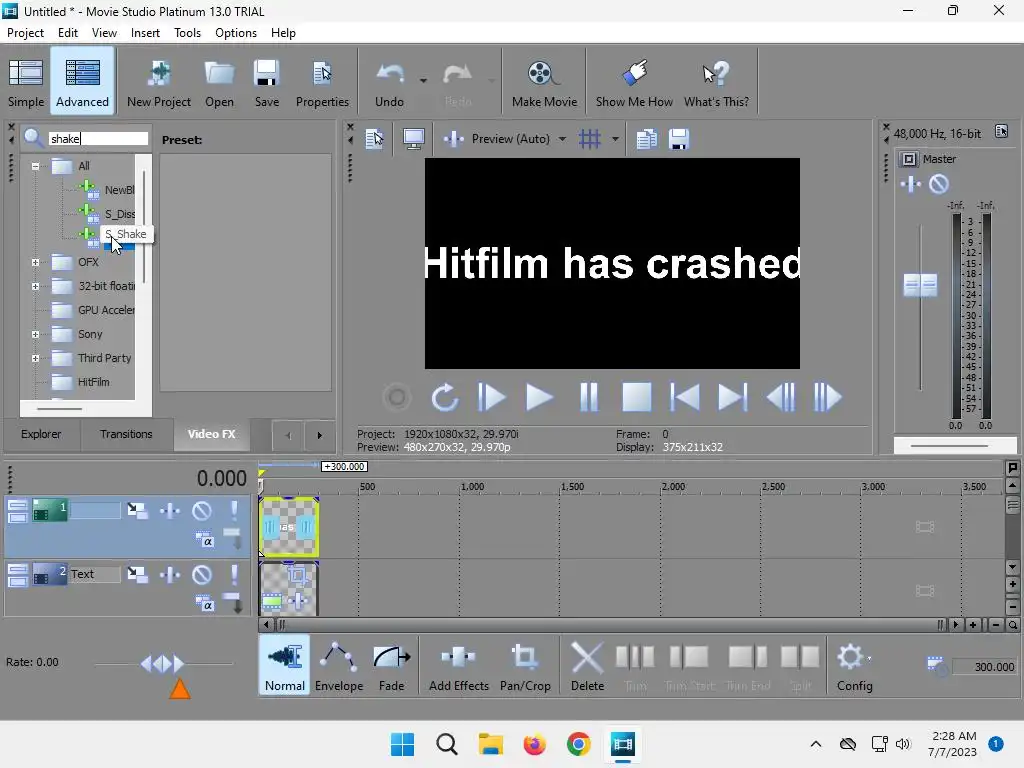The image size is (1024, 768).
Task: Expand the 32-bit floating point folder
Action: 35,286
